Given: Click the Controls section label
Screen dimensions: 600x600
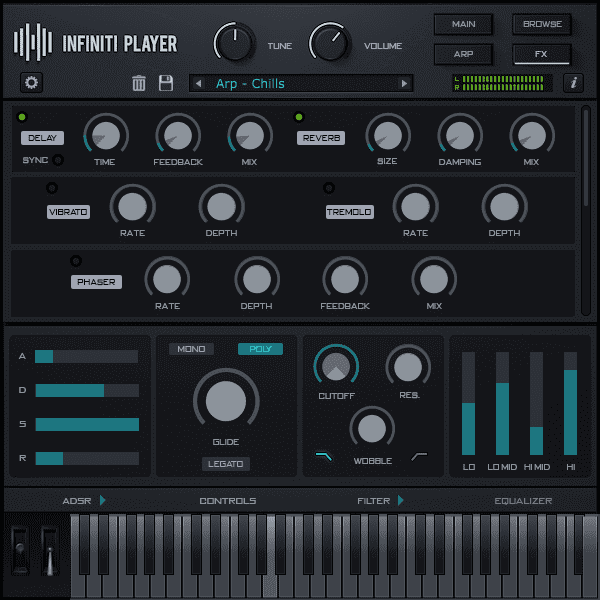Looking at the screenshot, I should (228, 501).
